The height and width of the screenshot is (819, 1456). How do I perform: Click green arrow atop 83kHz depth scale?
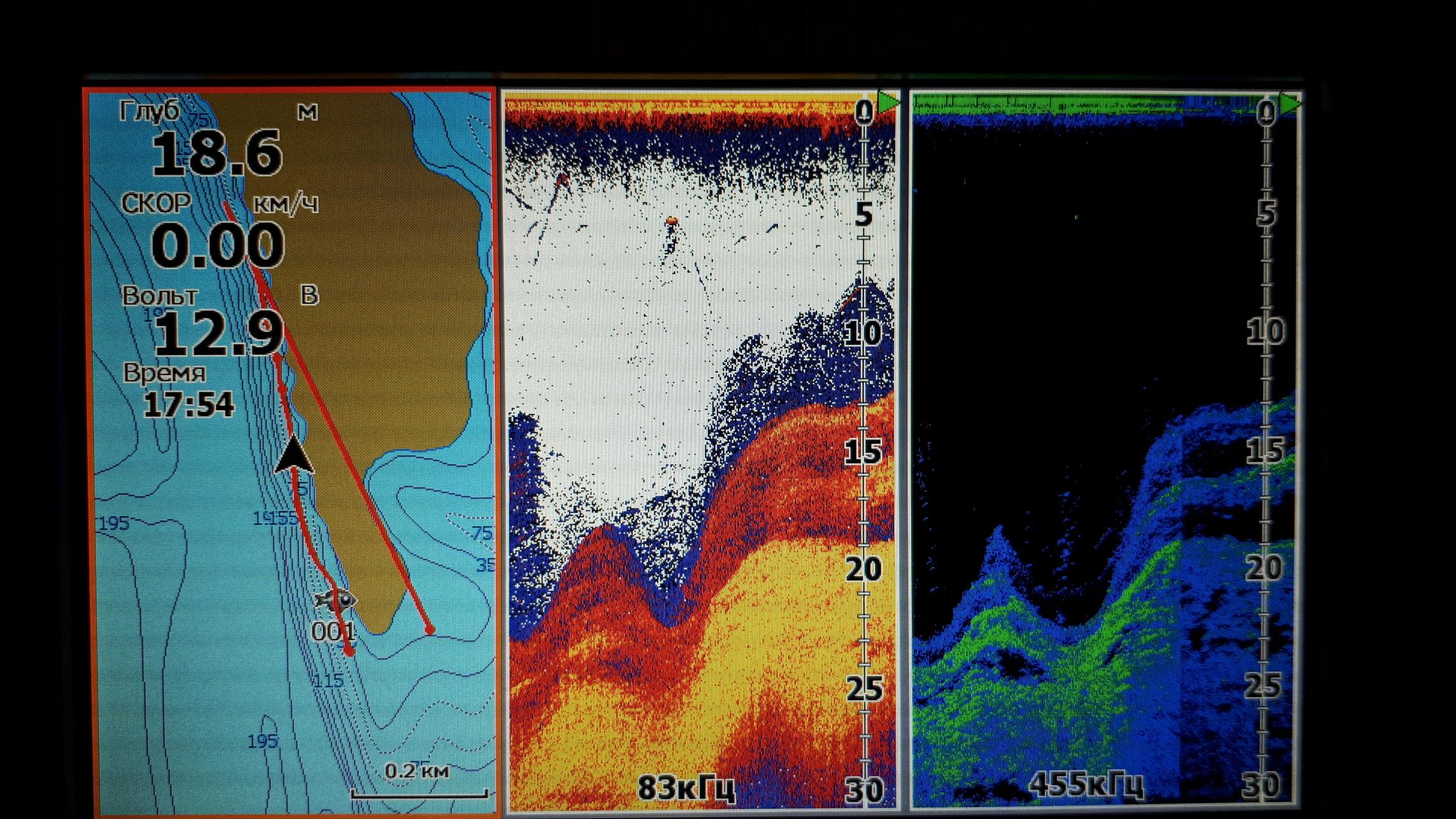887,102
